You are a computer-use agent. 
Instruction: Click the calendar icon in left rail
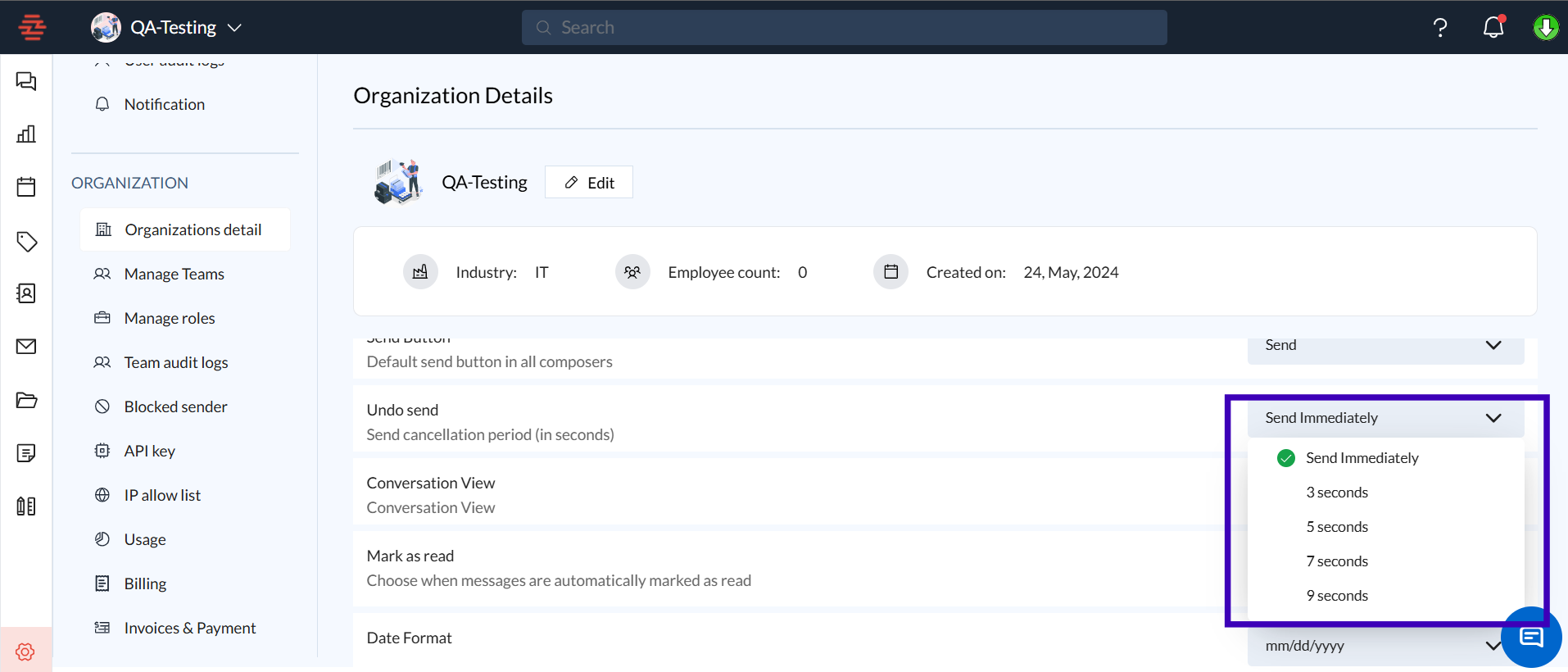tap(26, 187)
